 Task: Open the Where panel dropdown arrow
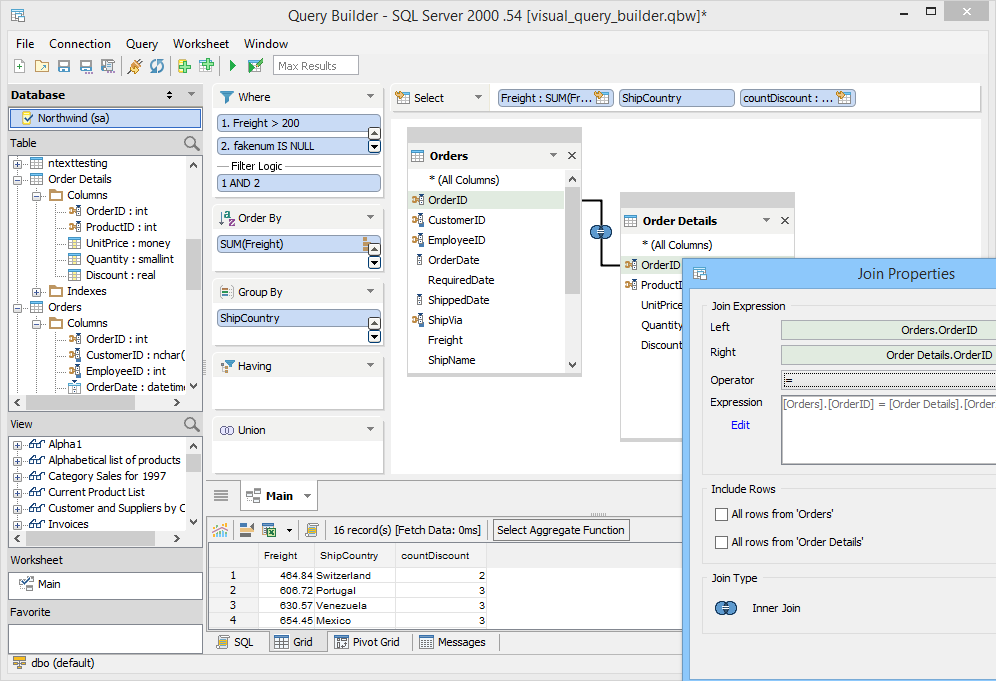[x=371, y=97]
